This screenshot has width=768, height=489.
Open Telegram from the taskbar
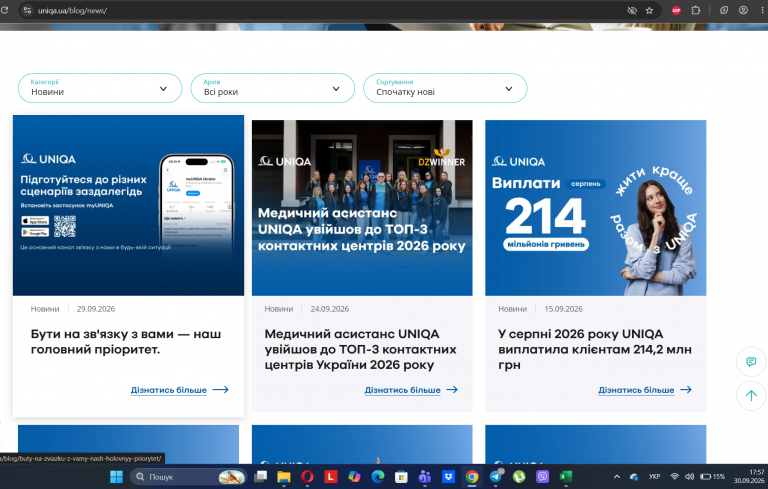click(496, 477)
